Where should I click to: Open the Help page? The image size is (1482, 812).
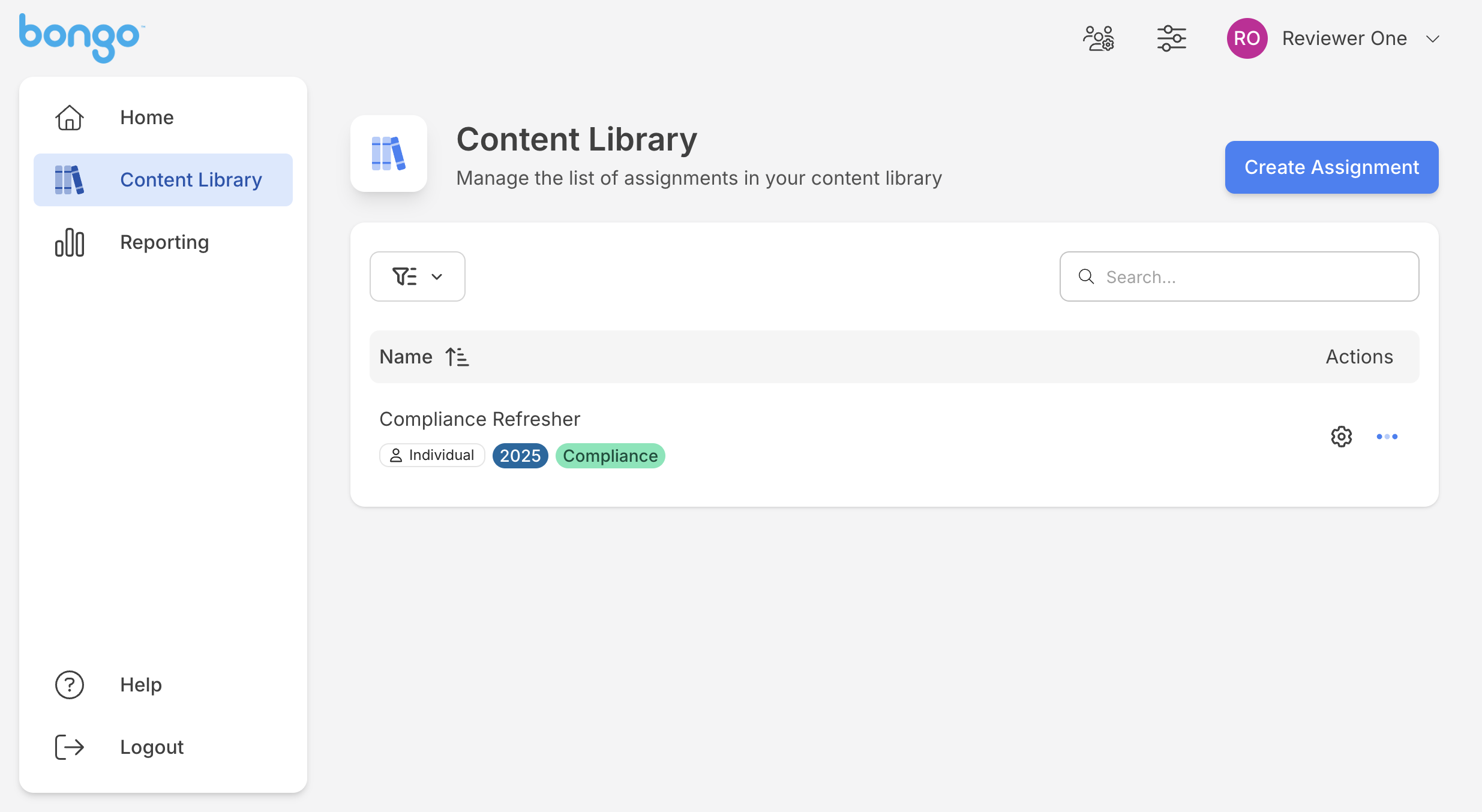point(140,685)
